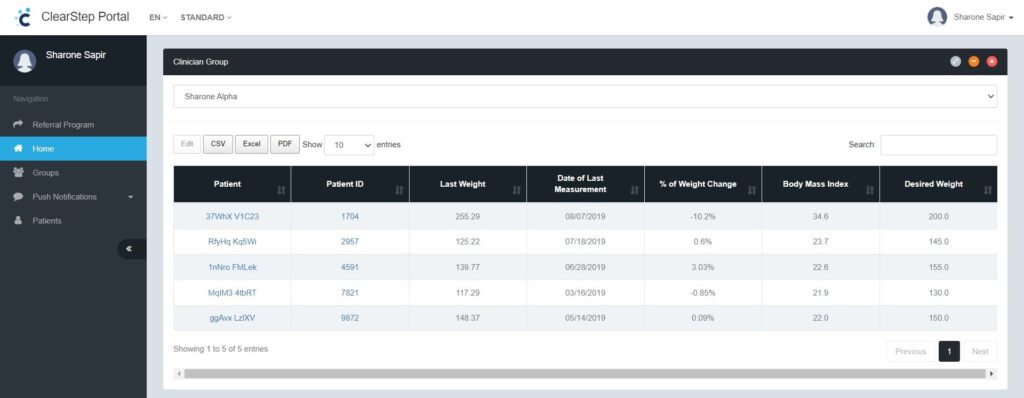1024x398 pixels.
Task: Open the Sharone Alpha clinician group dropdown
Action: click(585, 96)
